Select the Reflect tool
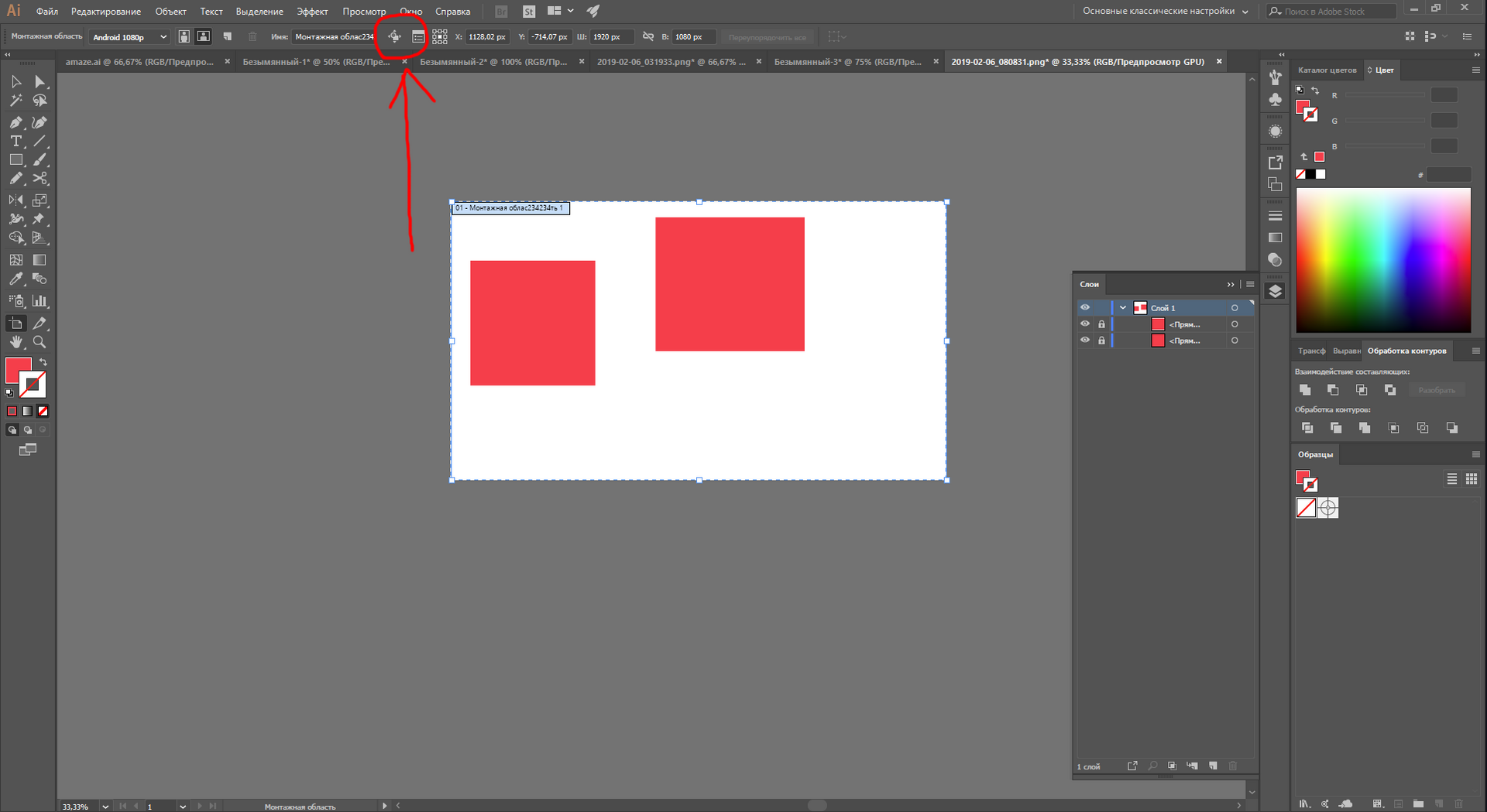1487x812 pixels. [15, 200]
